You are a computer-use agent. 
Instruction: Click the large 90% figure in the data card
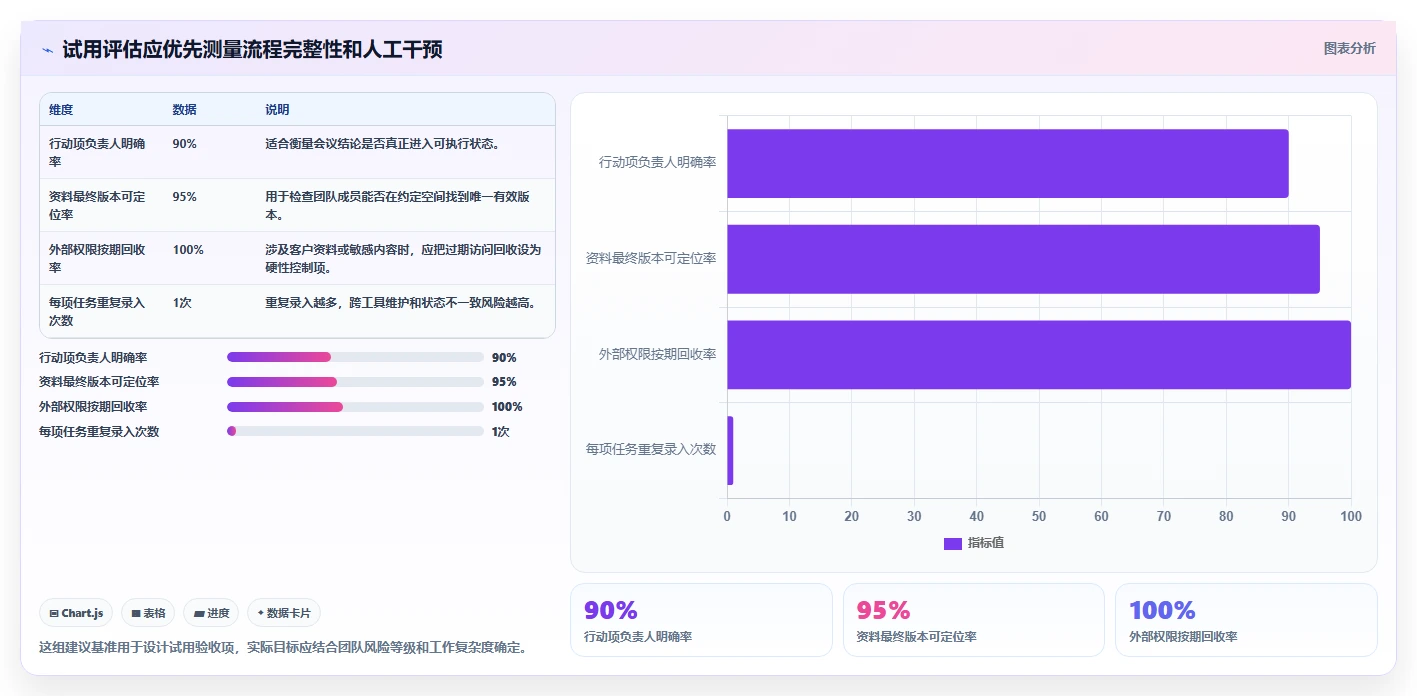[x=611, y=610]
